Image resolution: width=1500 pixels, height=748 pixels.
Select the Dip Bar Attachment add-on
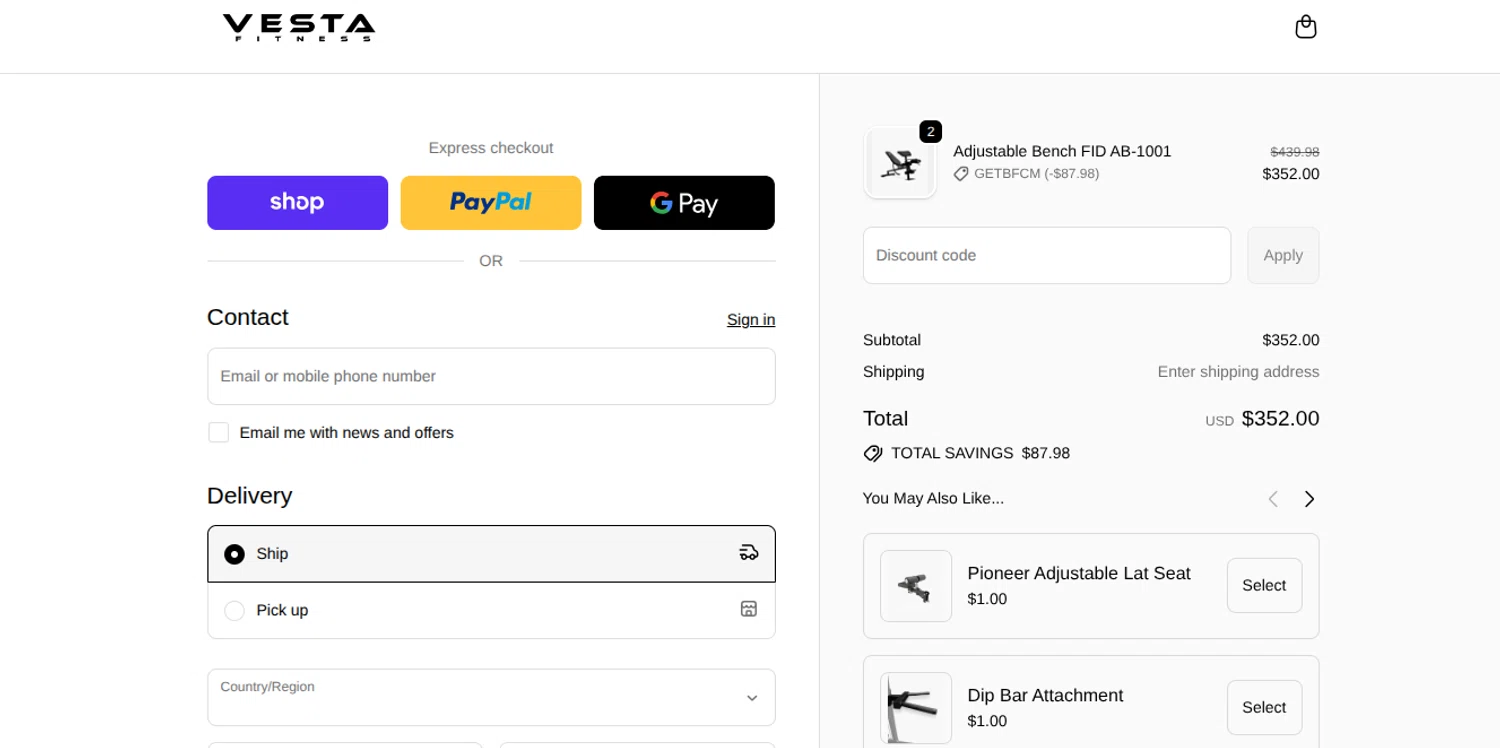(x=1264, y=707)
